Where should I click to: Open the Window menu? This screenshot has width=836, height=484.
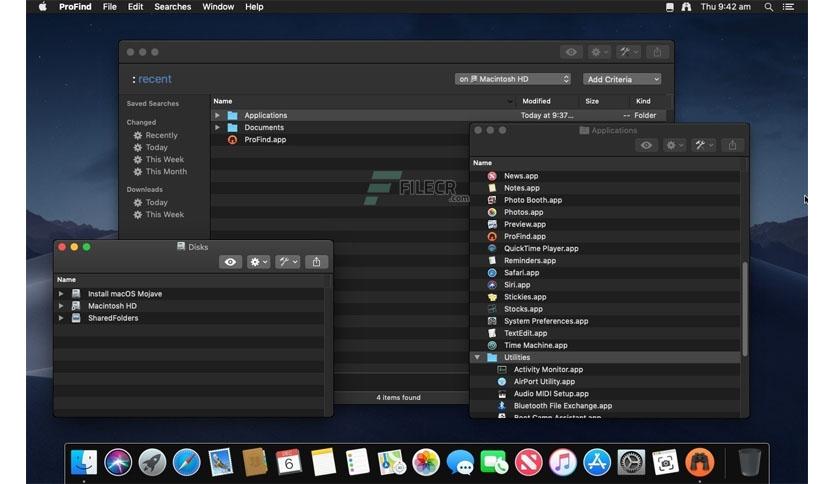tap(218, 7)
